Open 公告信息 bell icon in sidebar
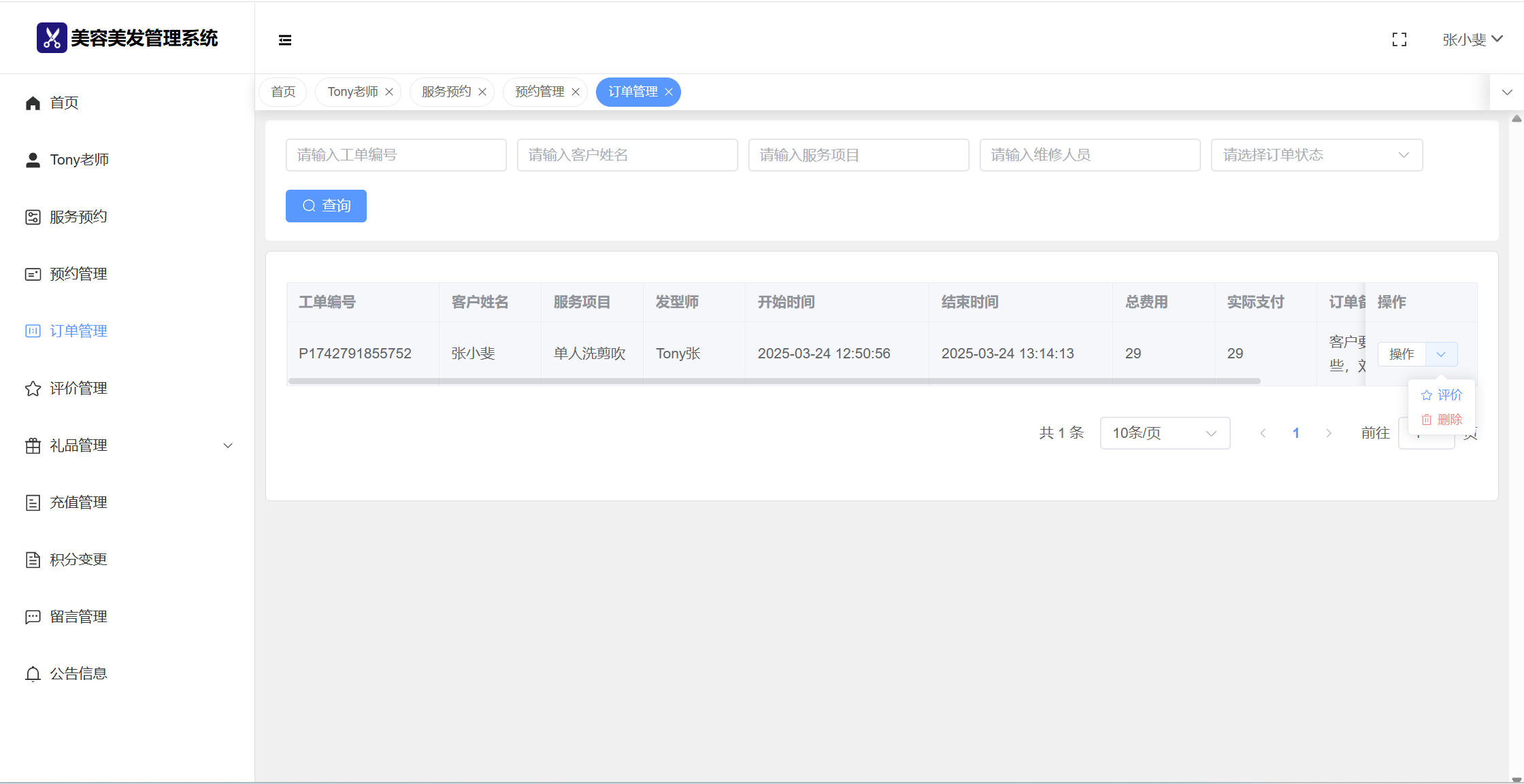Screen dimensions: 1524x784 [33, 674]
